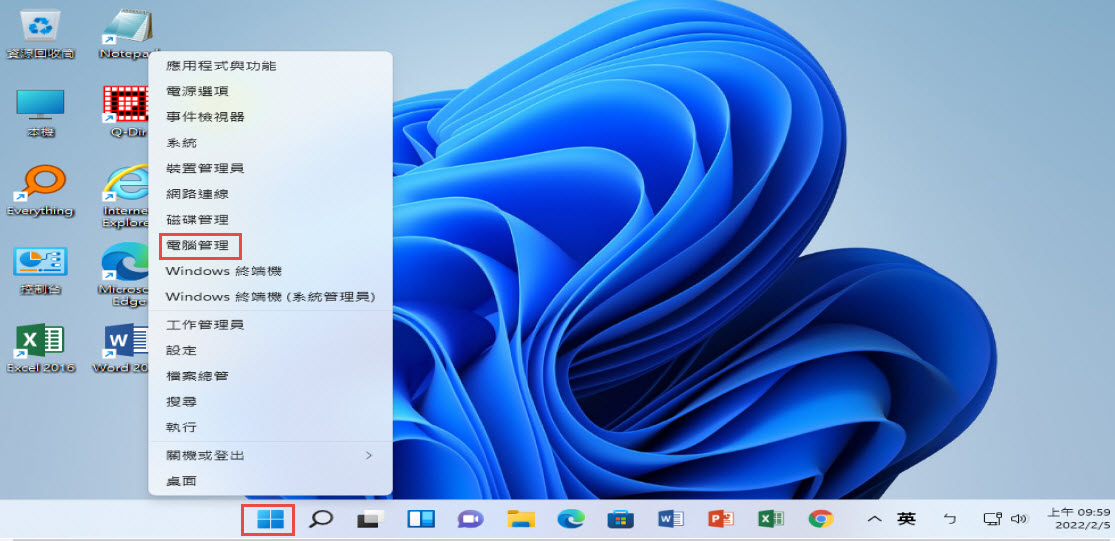Select the Microsoft Edge desktop shortcut
Viewport: 1115px width, 541px height.
tap(124, 274)
